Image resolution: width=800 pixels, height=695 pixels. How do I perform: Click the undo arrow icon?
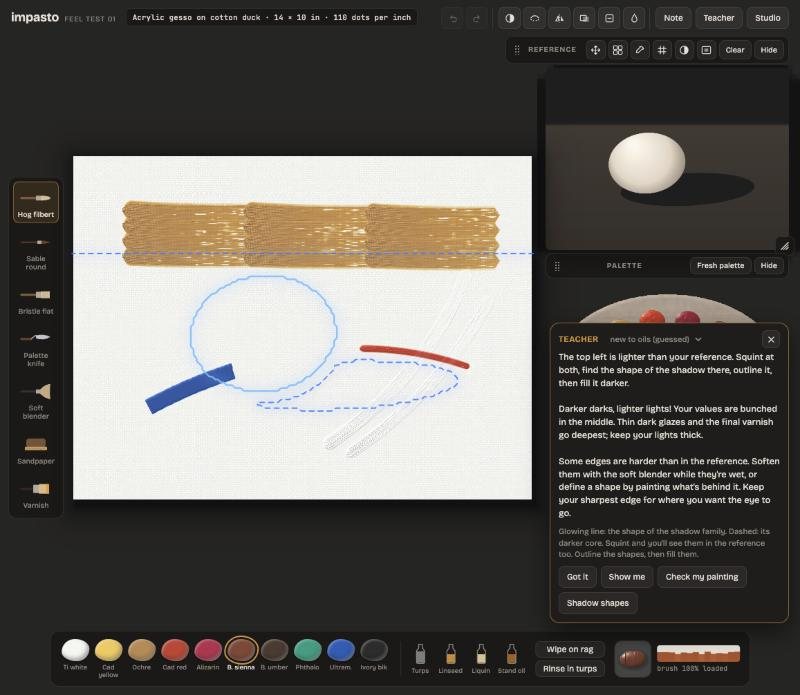(x=453, y=18)
